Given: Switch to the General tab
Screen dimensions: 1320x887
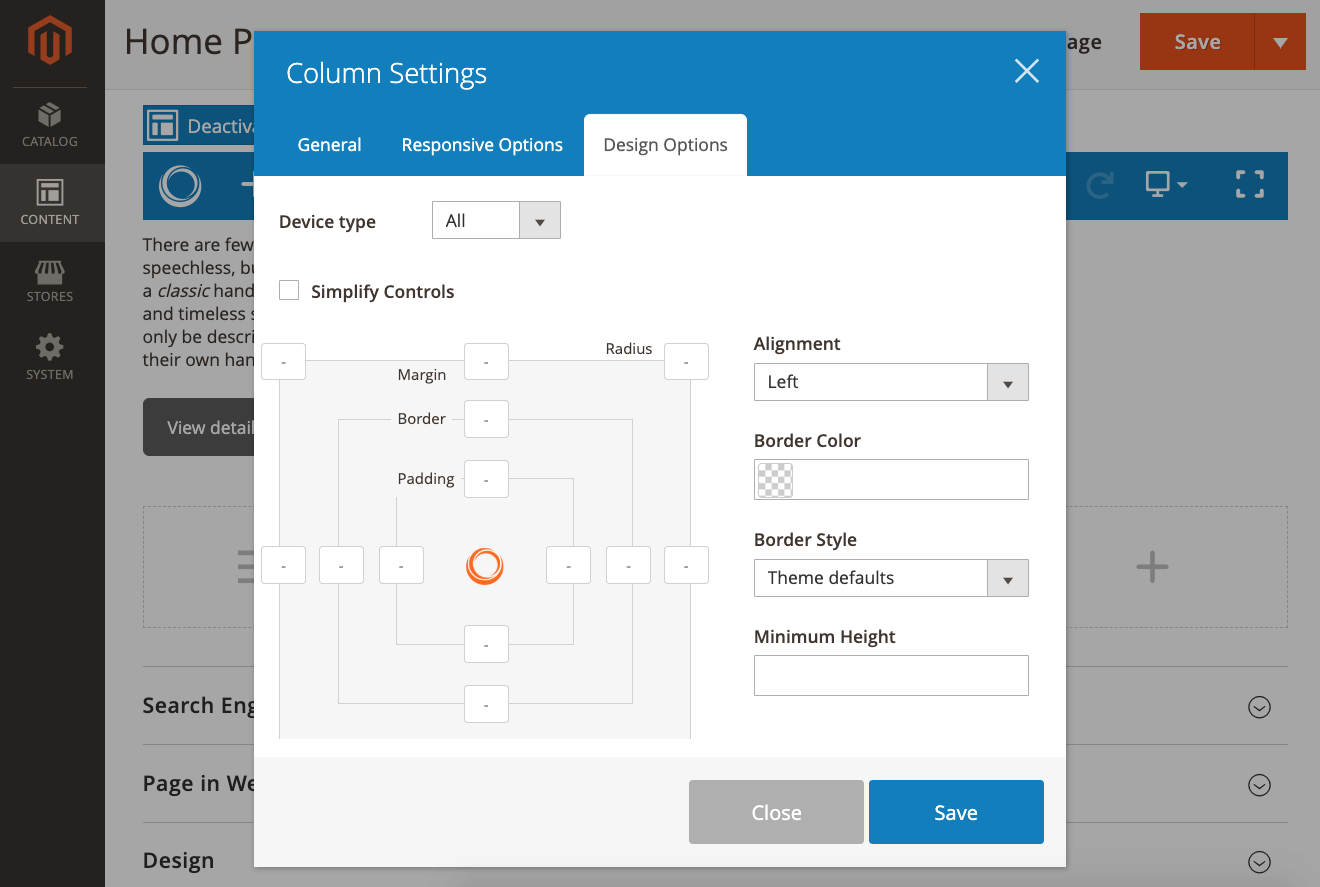Looking at the screenshot, I should pyautogui.click(x=329, y=144).
